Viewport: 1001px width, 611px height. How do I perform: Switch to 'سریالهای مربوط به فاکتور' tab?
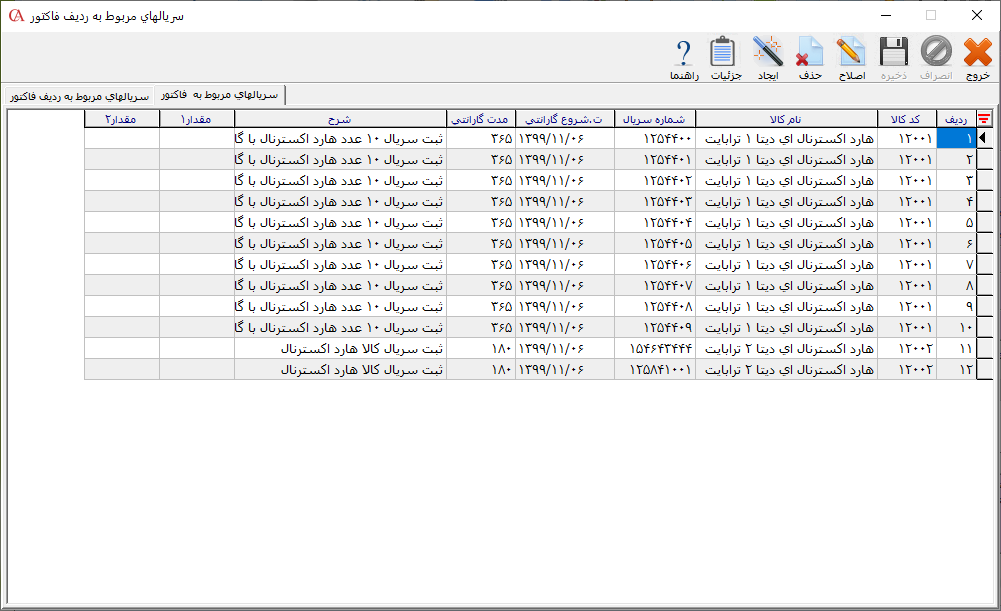click(221, 95)
